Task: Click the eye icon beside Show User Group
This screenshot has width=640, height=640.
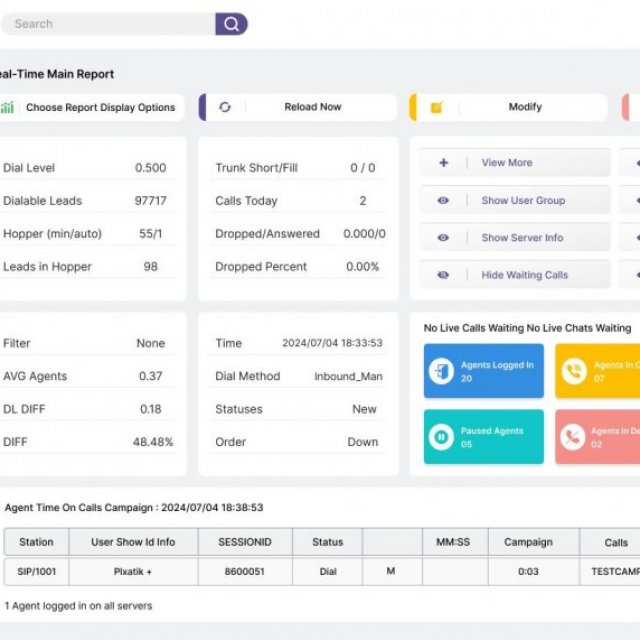Action: (443, 200)
